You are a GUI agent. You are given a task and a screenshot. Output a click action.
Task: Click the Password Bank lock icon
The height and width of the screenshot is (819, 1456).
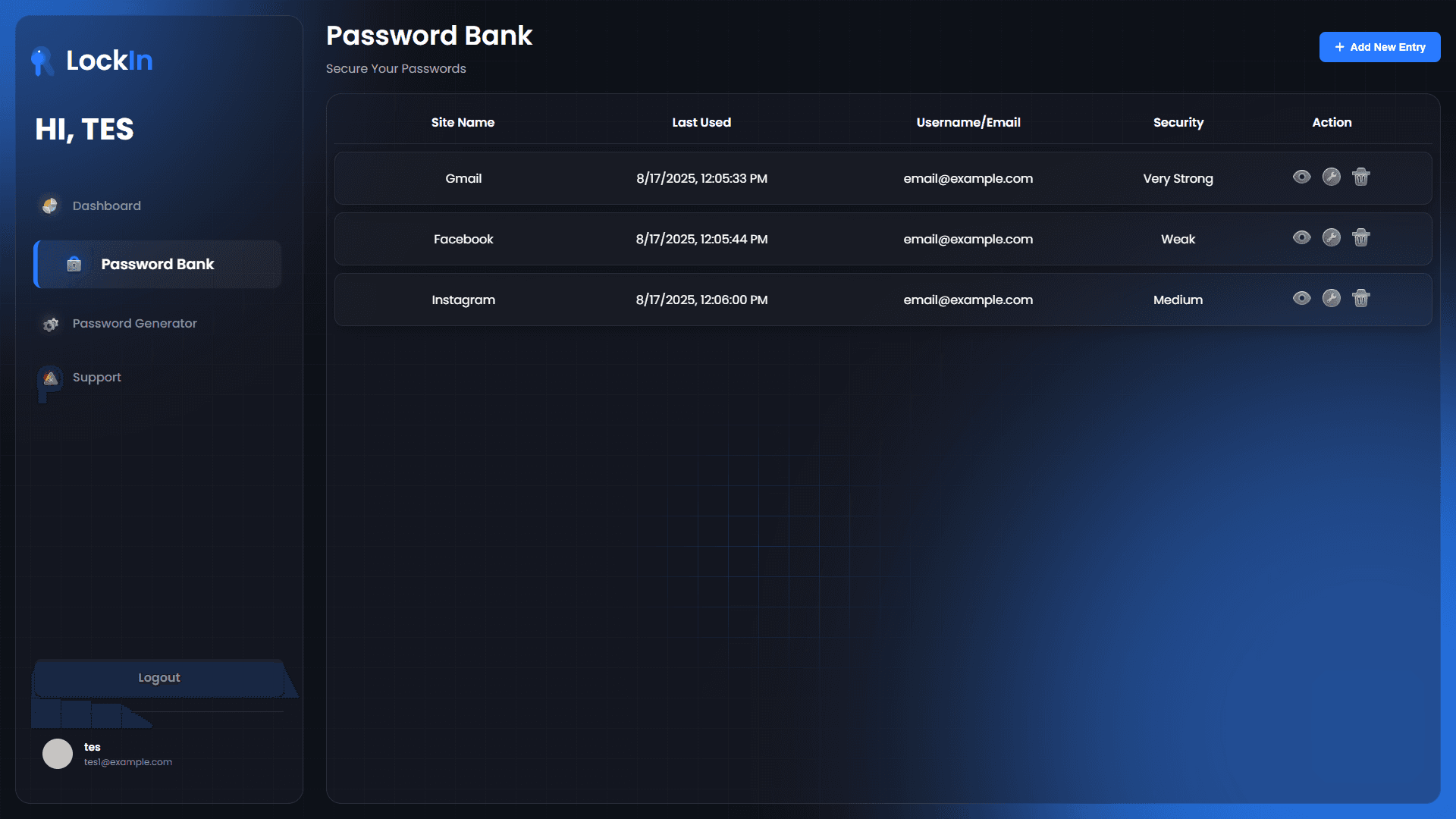click(73, 265)
